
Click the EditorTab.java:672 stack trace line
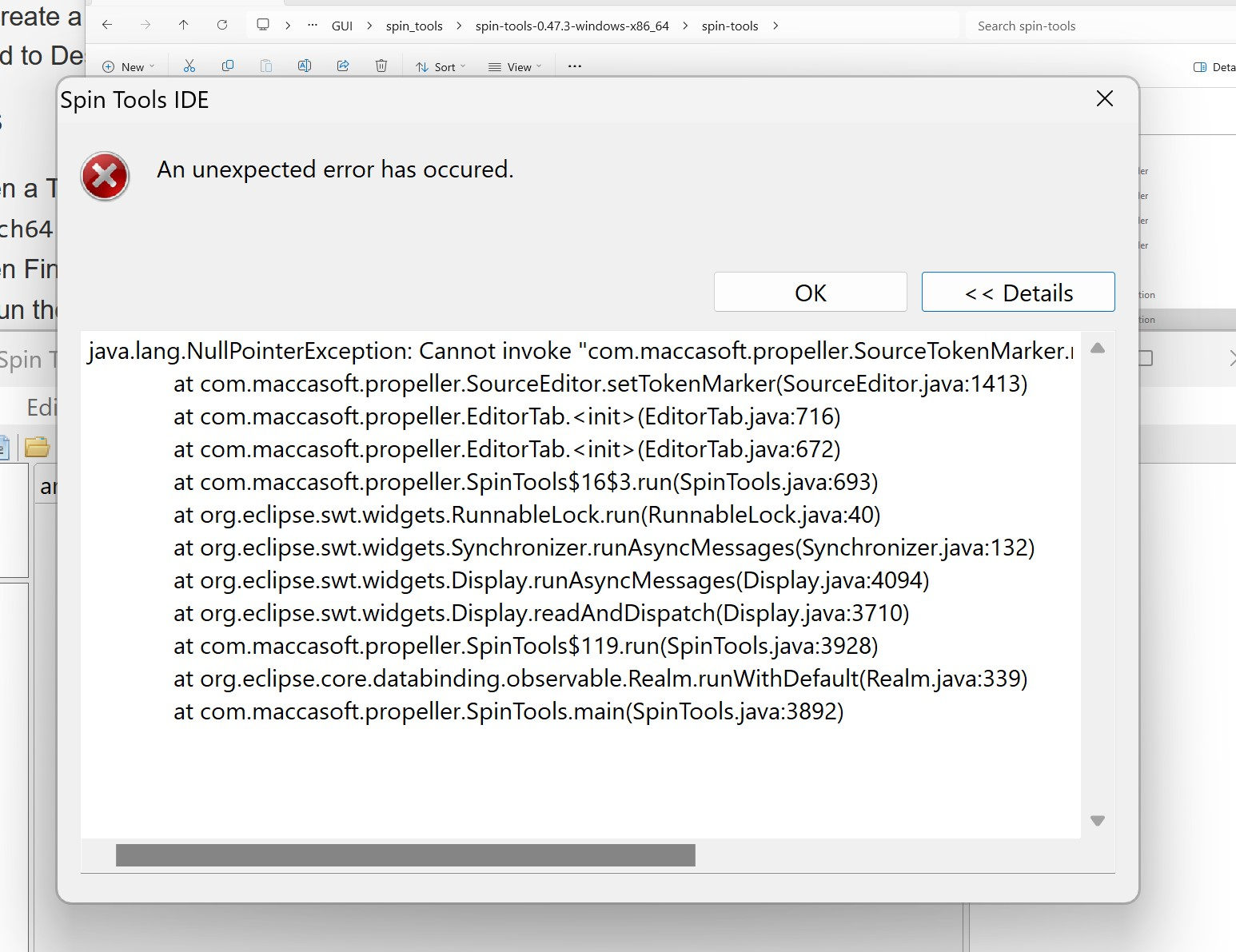507,449
